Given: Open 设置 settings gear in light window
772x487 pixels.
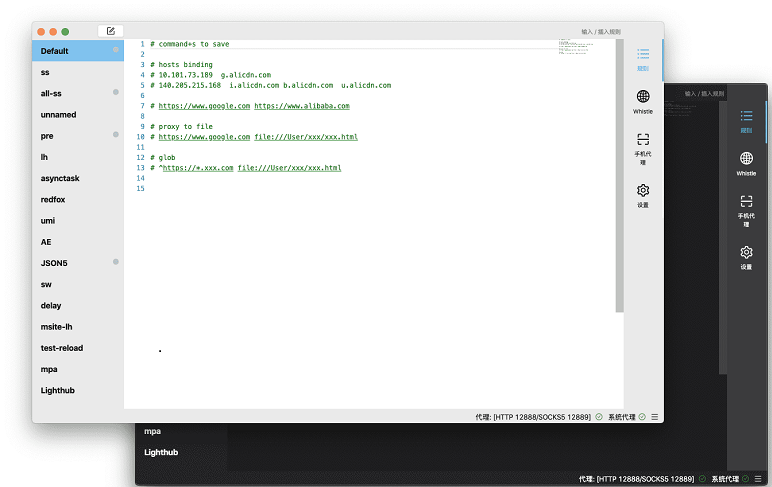Looking at the screenshot, I should coord(643,195).
